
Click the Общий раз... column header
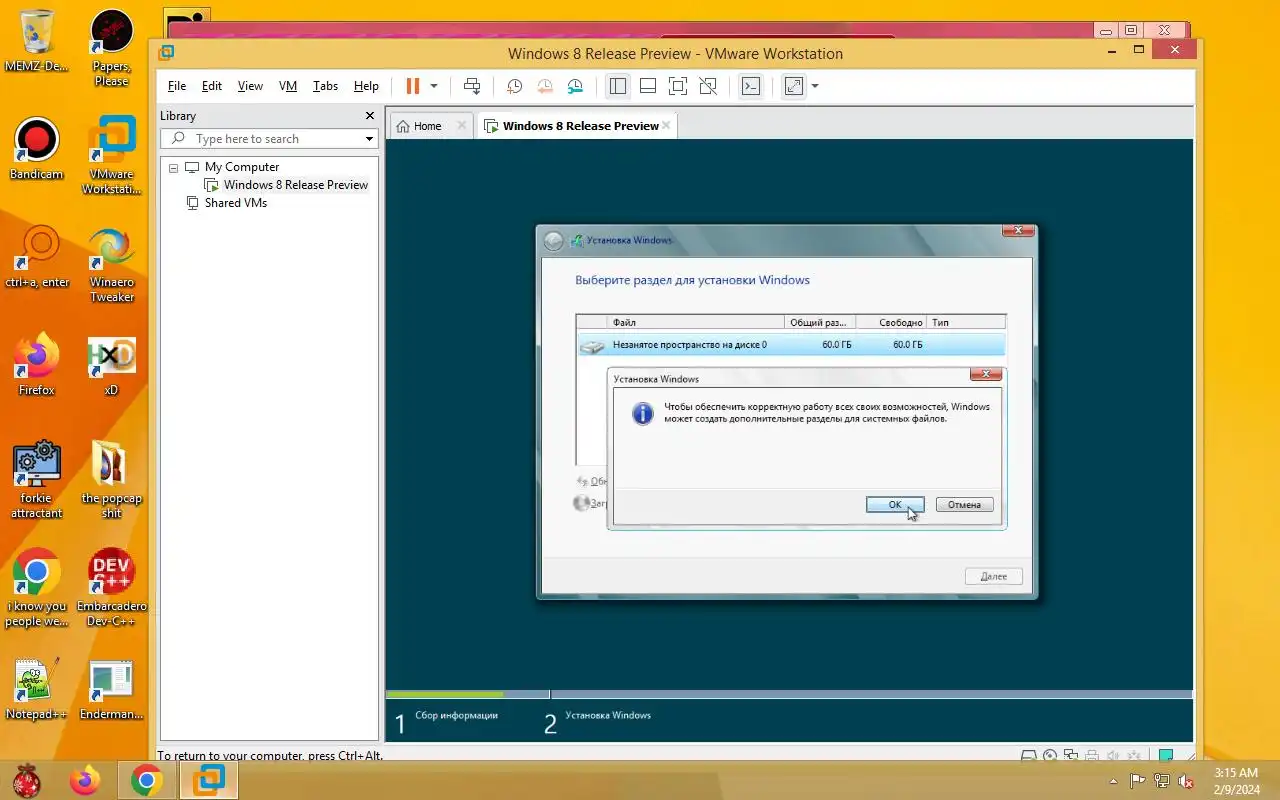pos(821,322)
